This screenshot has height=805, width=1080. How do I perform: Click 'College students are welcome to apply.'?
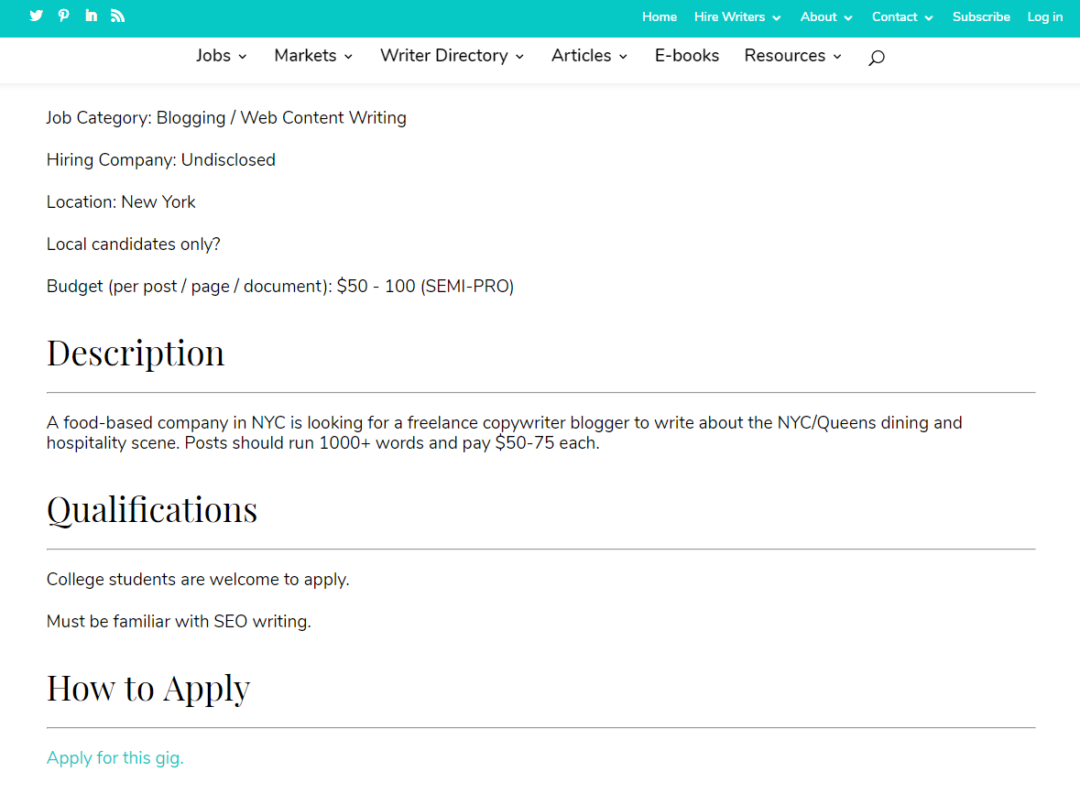tap(198, 580)
